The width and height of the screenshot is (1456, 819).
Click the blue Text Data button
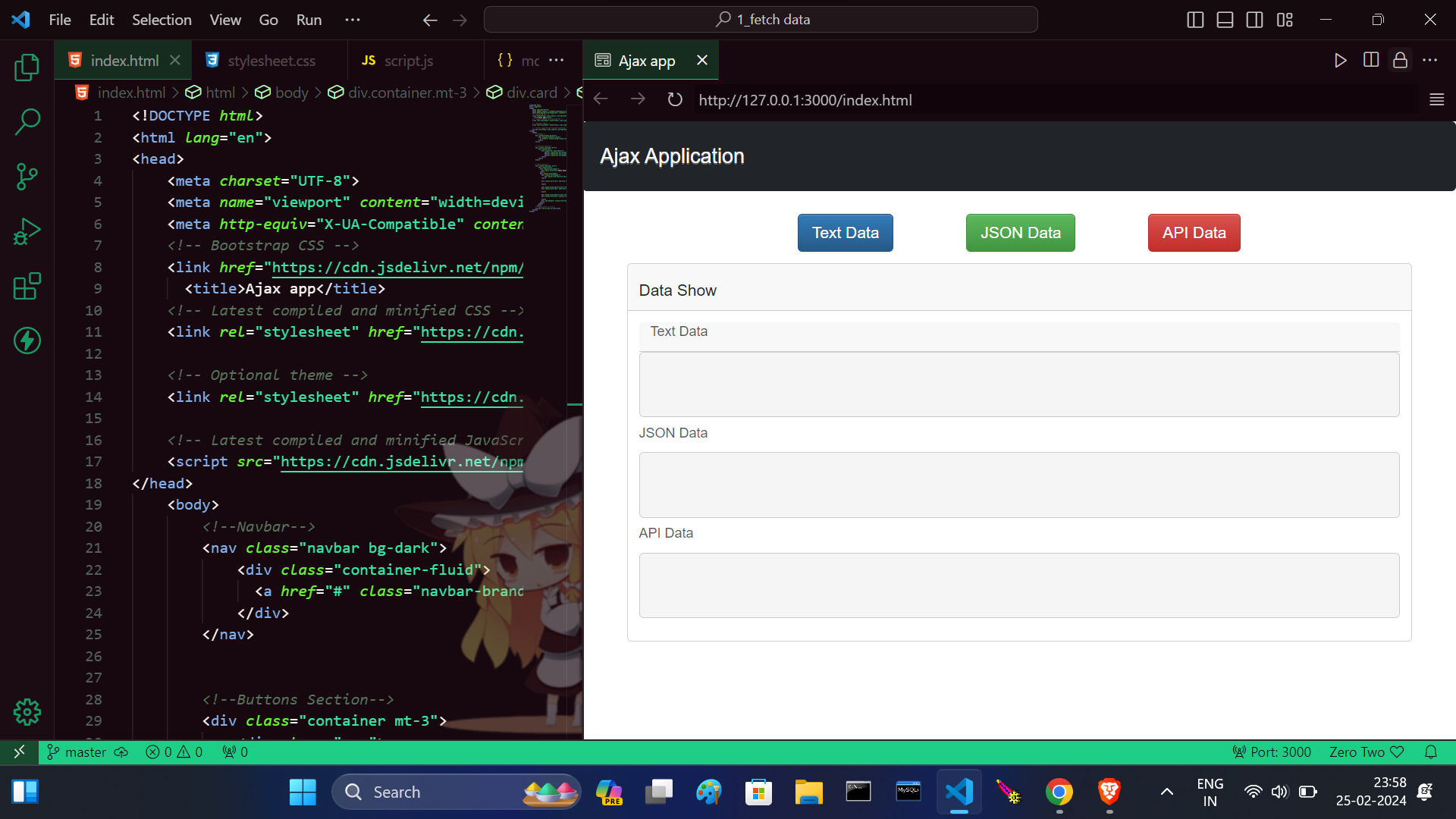(x=845, y=233)
